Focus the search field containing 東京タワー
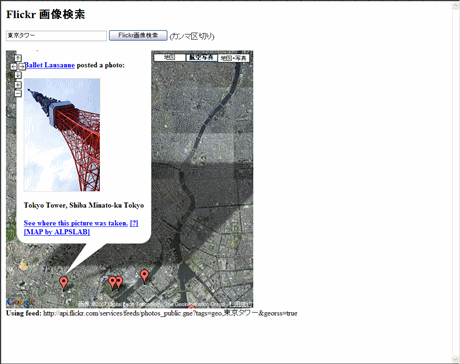 [56, 35]
